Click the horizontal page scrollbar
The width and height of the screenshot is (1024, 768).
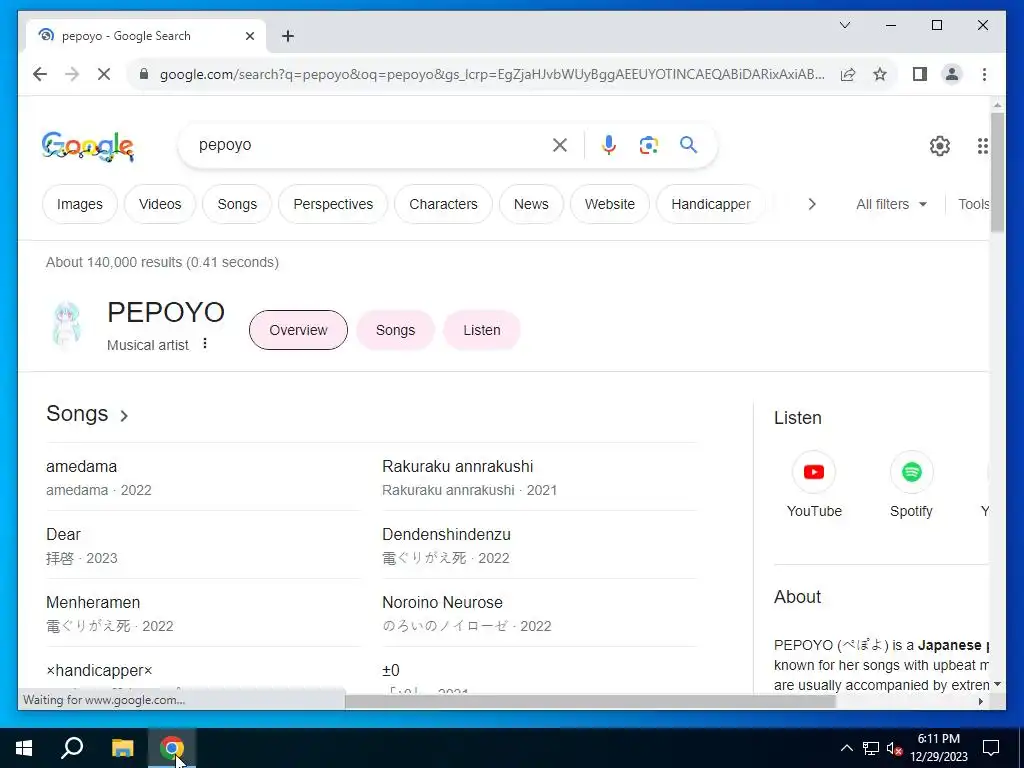point(590,701)
